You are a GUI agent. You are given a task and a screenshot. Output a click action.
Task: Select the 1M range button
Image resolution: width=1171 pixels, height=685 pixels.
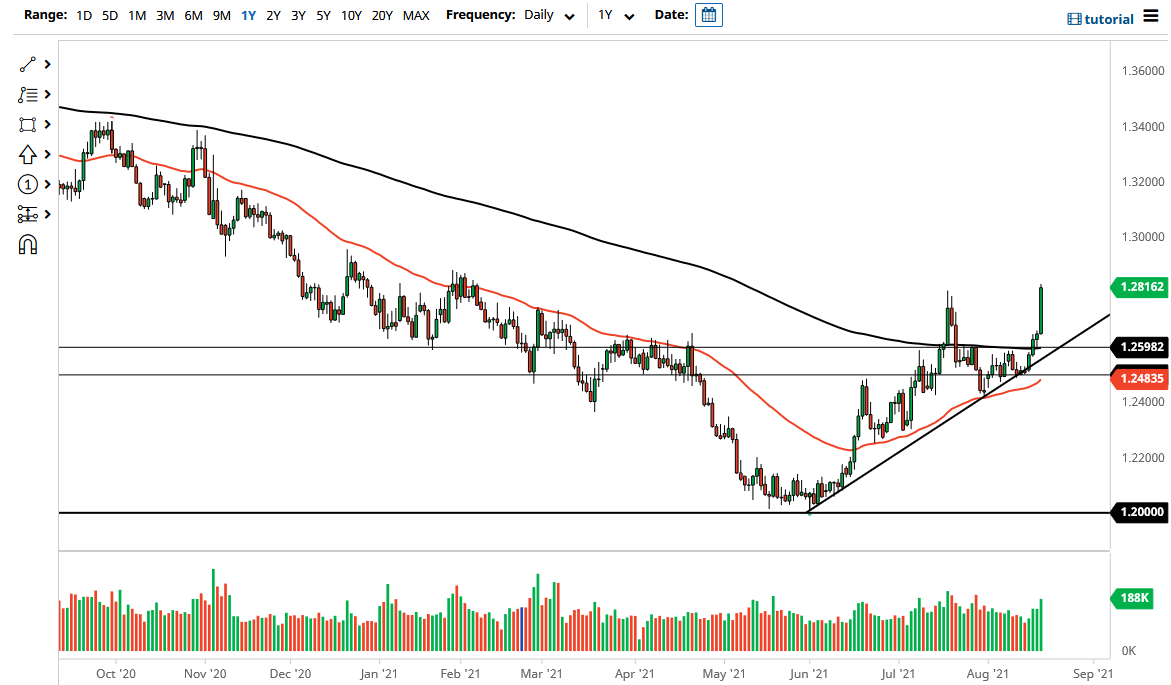click(136, 16)
